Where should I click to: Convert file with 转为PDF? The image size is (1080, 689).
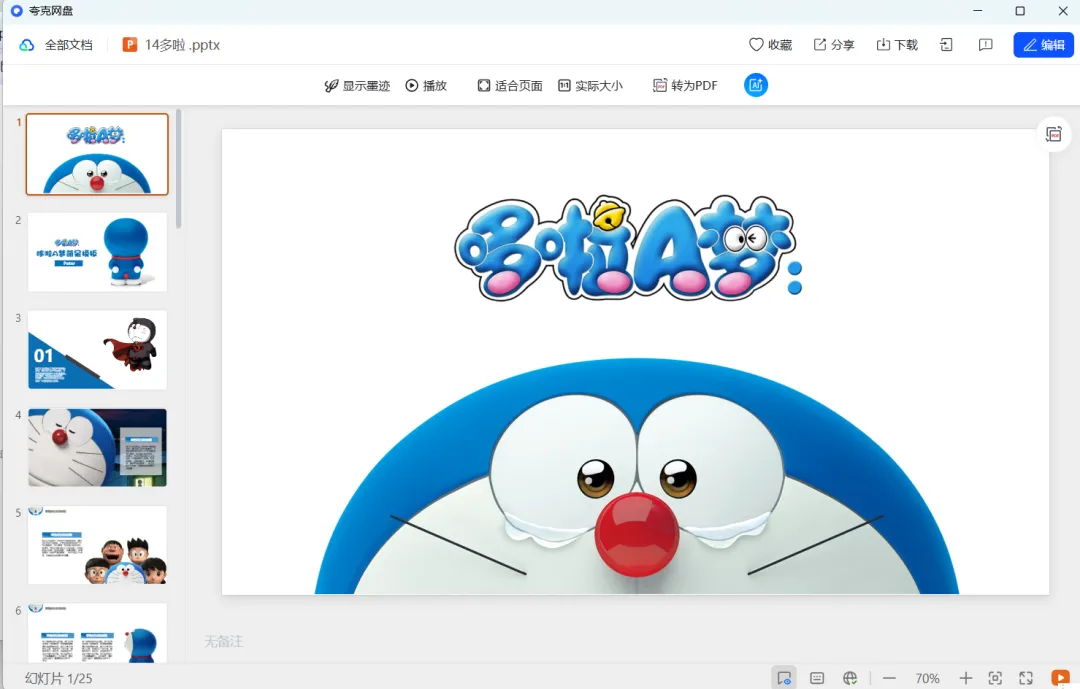pyautogui.click(x=685, y=85)
